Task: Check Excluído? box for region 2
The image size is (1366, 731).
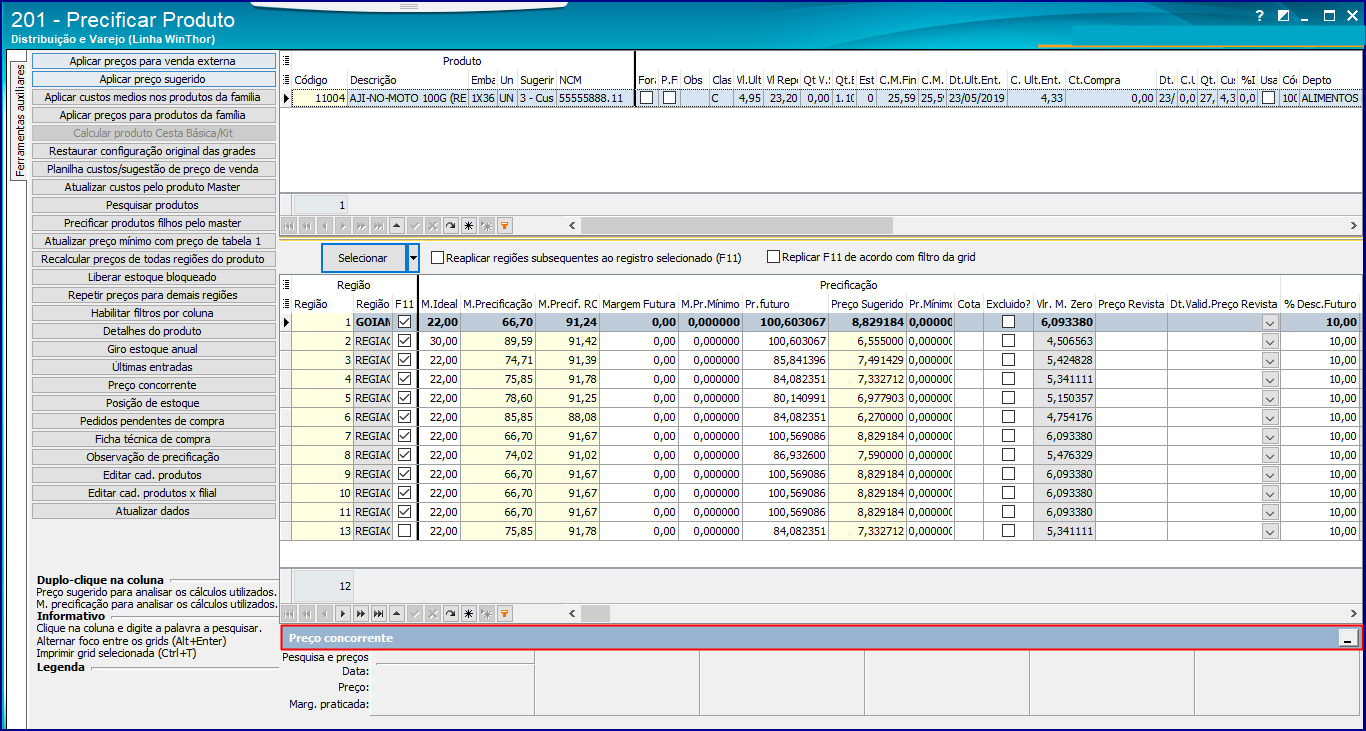Action: (1008, 341)
